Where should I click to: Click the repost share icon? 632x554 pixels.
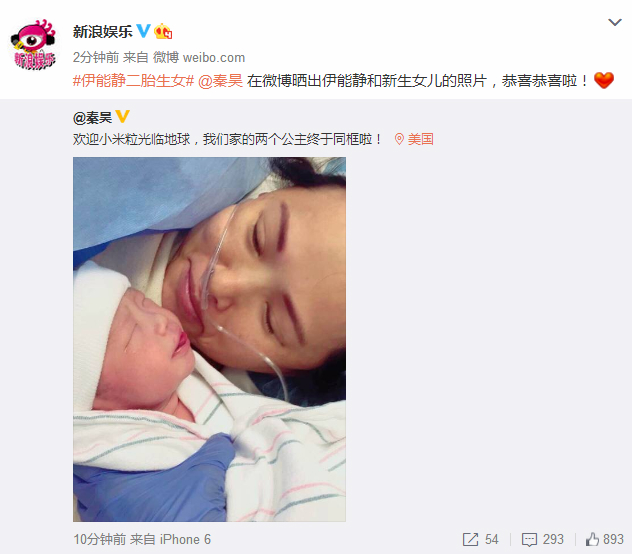pyautogui.click(x=470, y=539)
